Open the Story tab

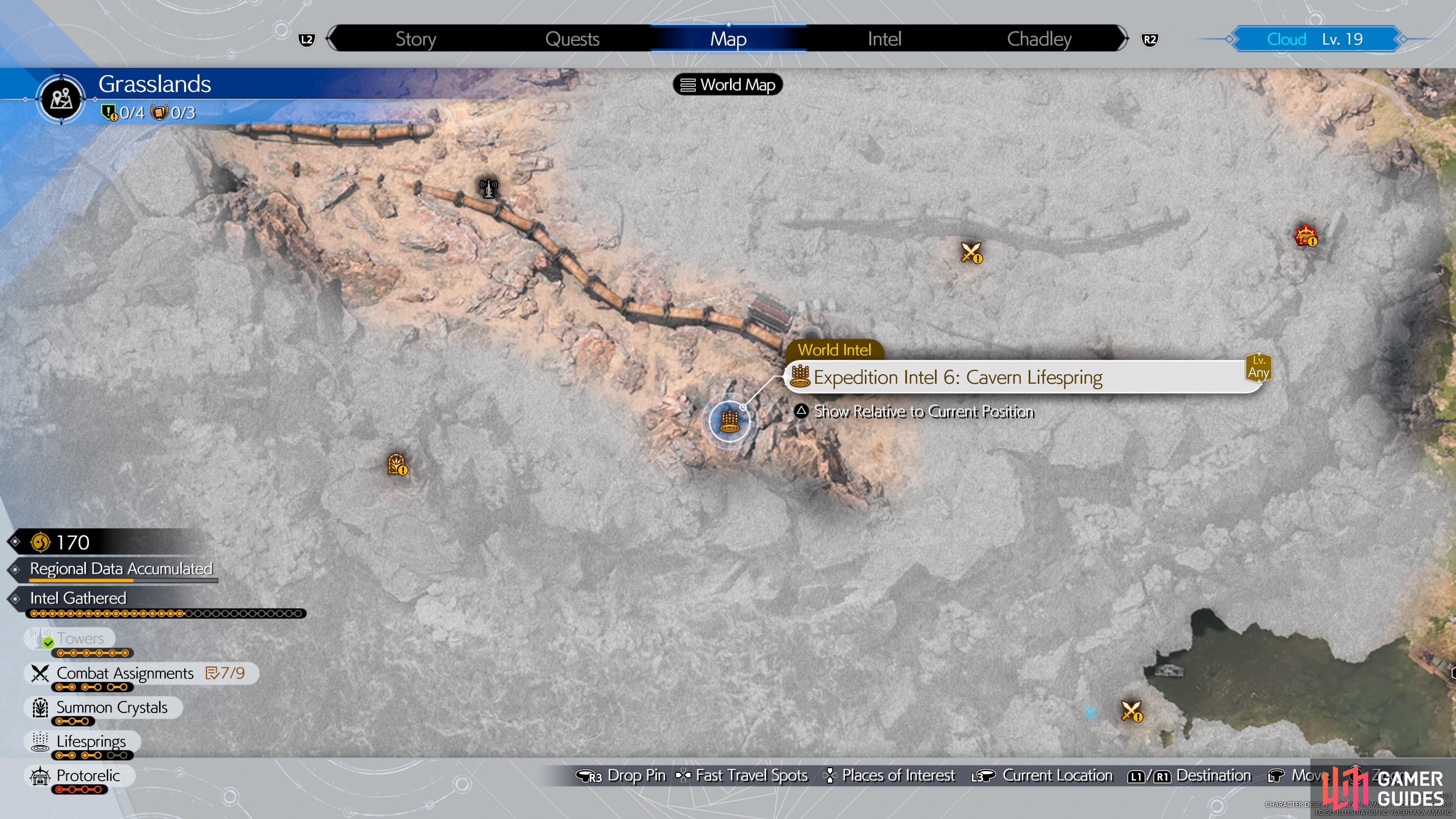(x=416, y=39)
